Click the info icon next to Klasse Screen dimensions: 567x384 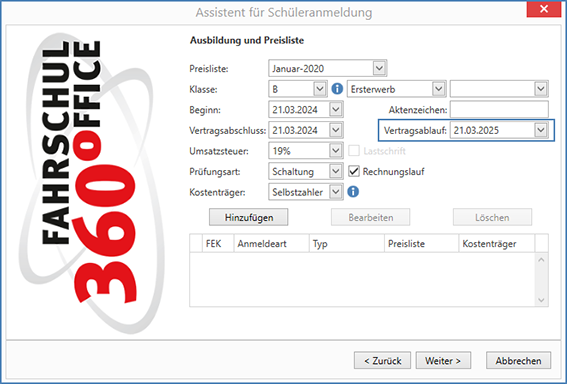337,89
